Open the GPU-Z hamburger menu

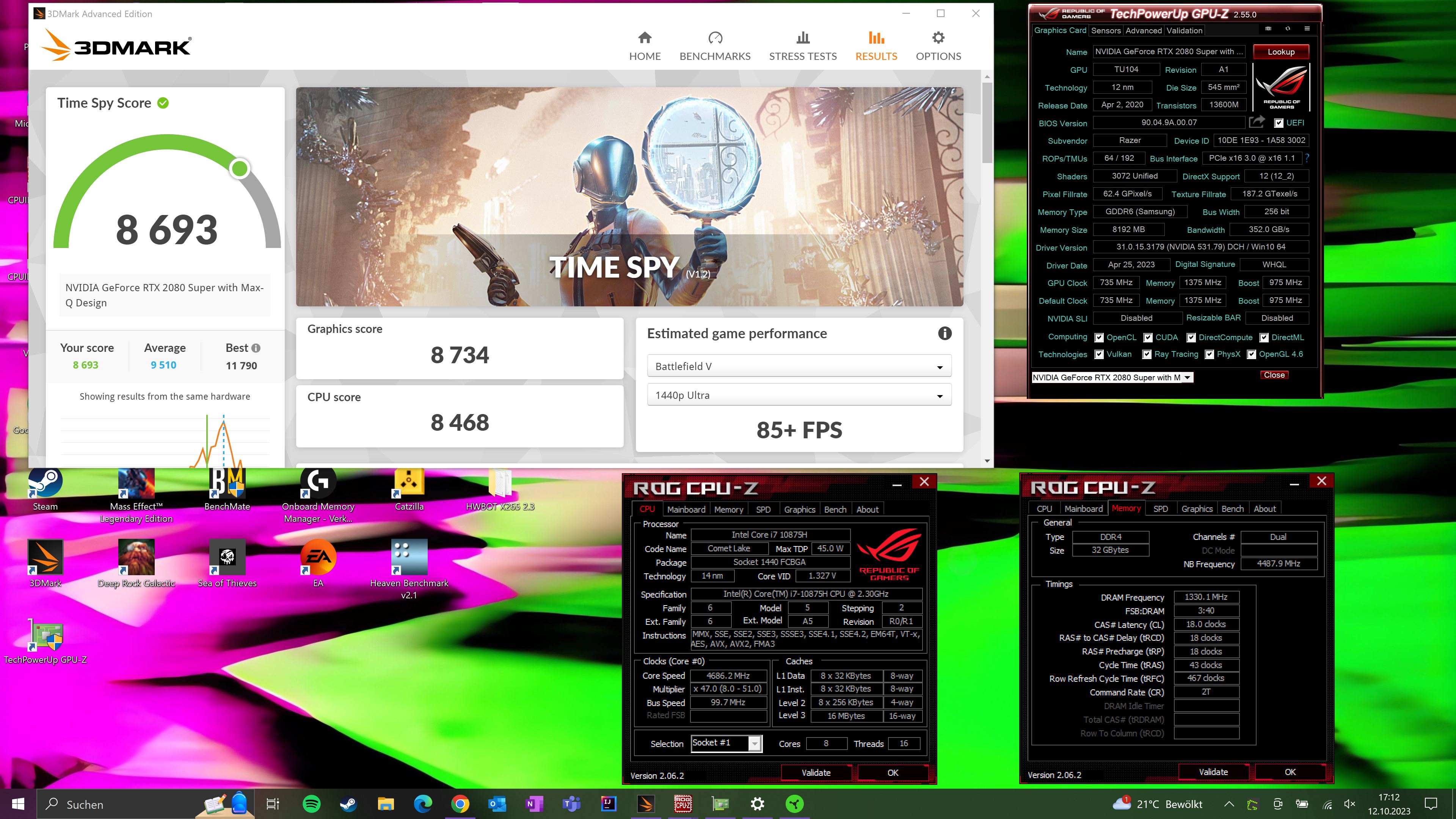click(1307, 29)
